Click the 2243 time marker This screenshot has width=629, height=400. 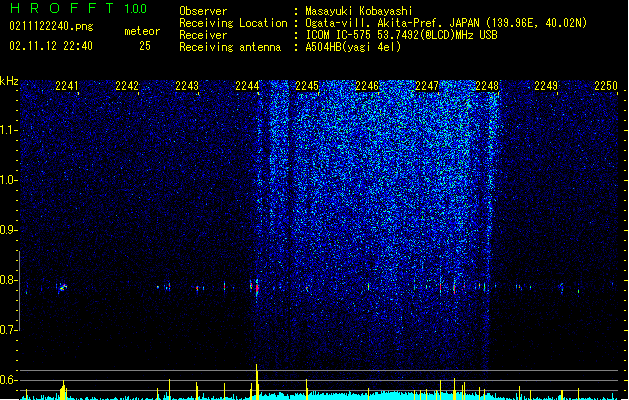point(187,86)
